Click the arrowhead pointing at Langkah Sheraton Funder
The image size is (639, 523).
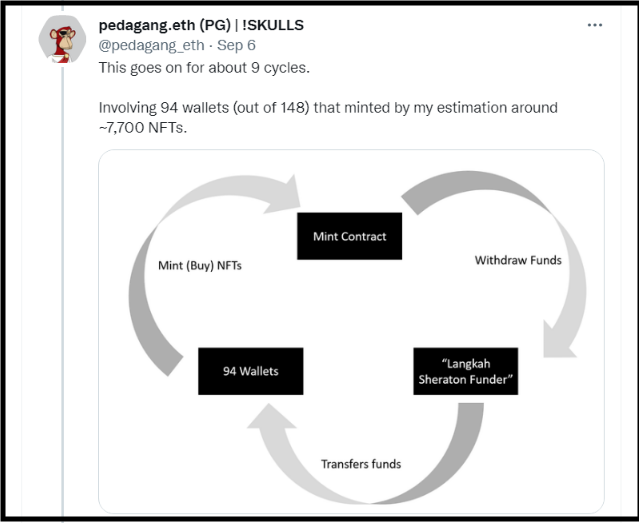[560, 339]
